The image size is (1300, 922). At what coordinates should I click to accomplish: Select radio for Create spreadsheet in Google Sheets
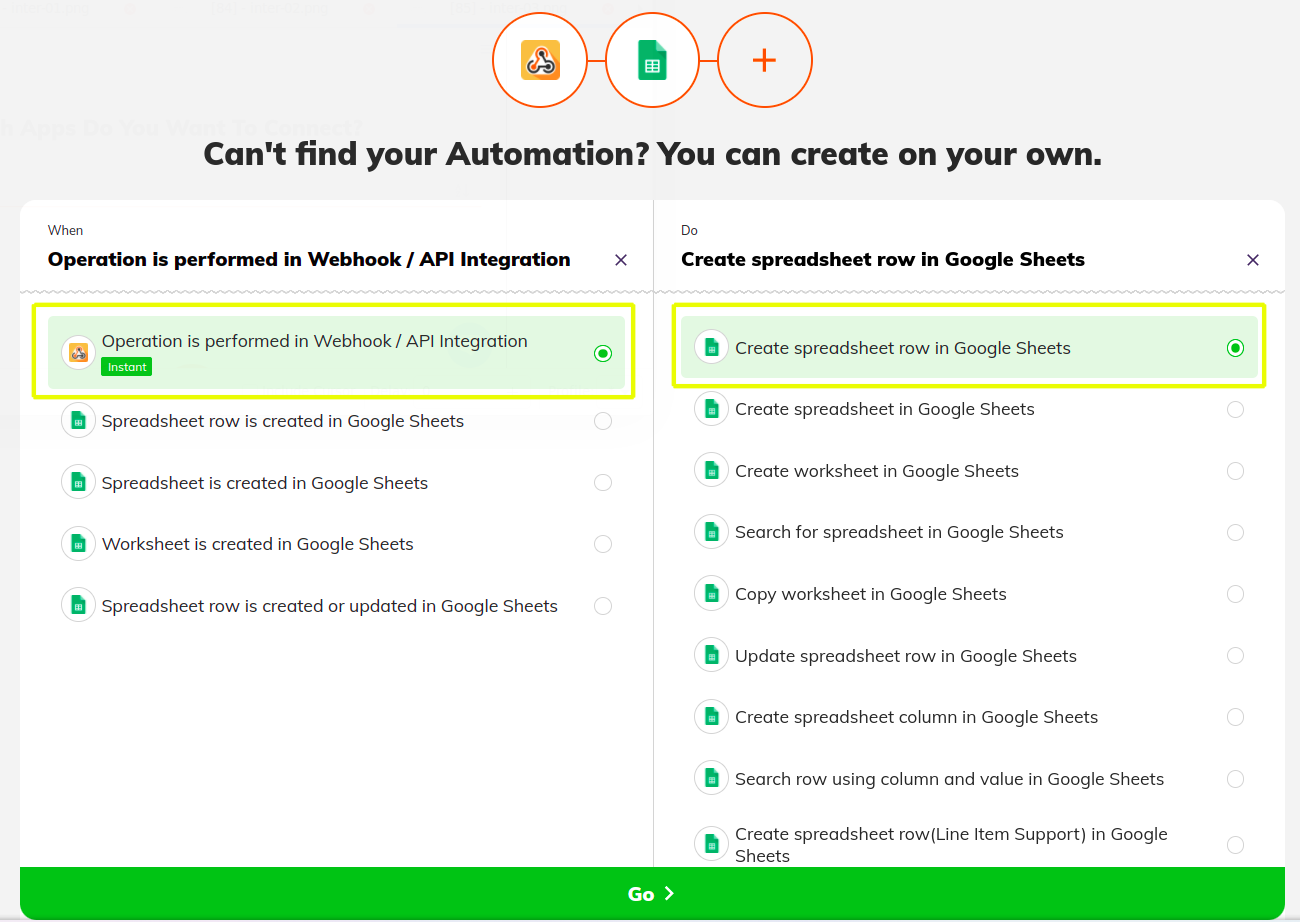pyautogui.click(x=1236, y=409)
